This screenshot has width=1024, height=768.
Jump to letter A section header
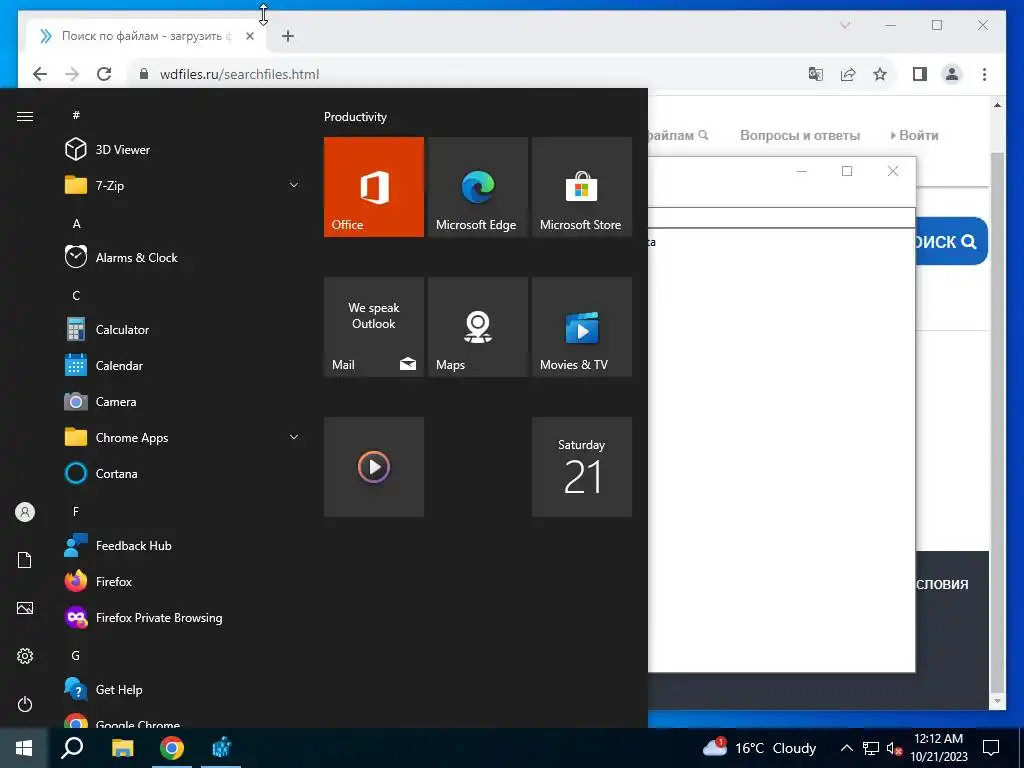pos(76,223)
